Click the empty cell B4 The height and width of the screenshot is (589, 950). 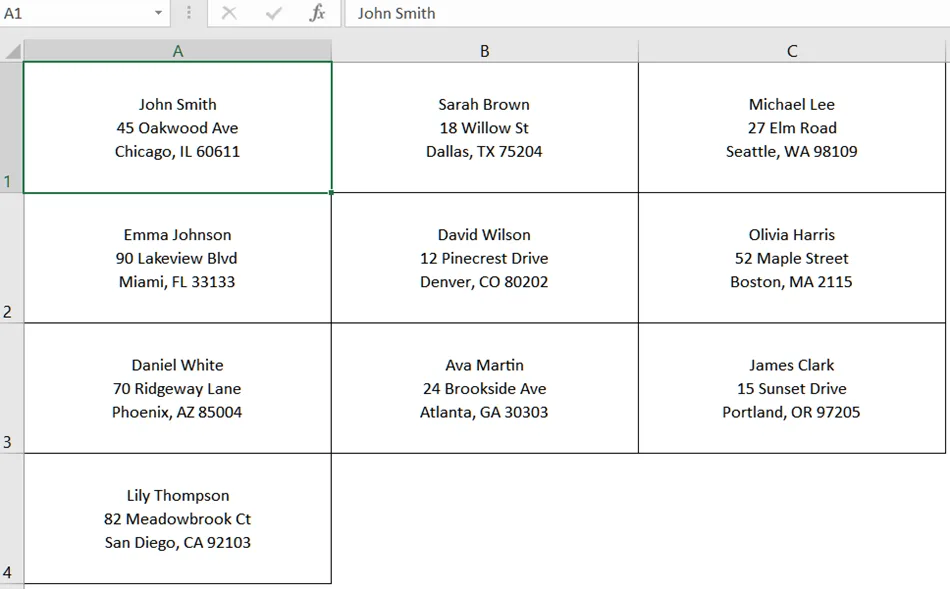coord(485,519)
